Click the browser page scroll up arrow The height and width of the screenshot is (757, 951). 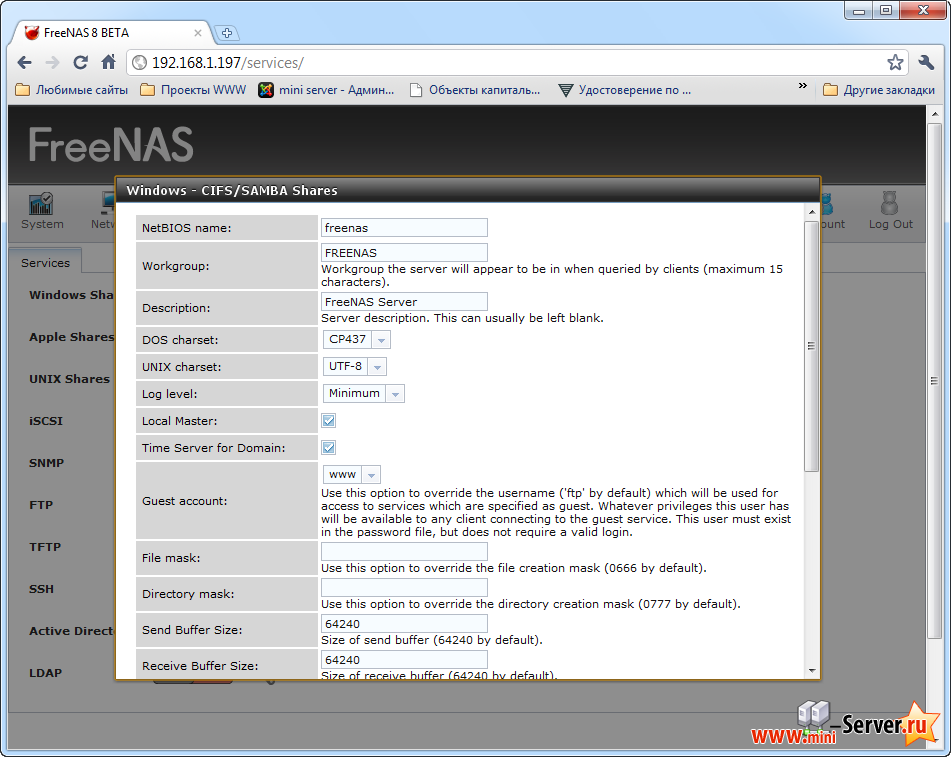coord(934,114)
